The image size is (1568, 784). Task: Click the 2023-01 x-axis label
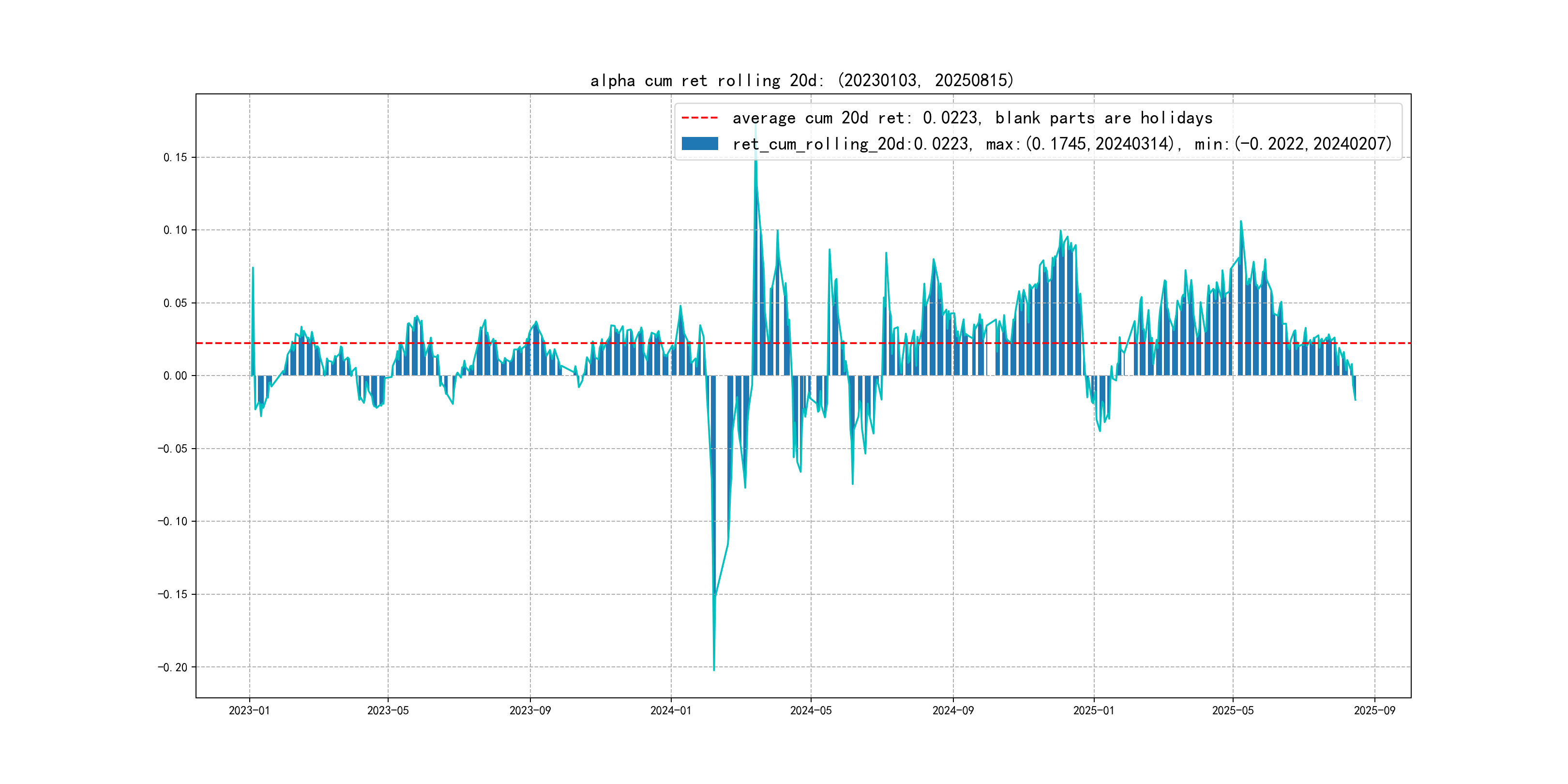[x=249, y=710]
